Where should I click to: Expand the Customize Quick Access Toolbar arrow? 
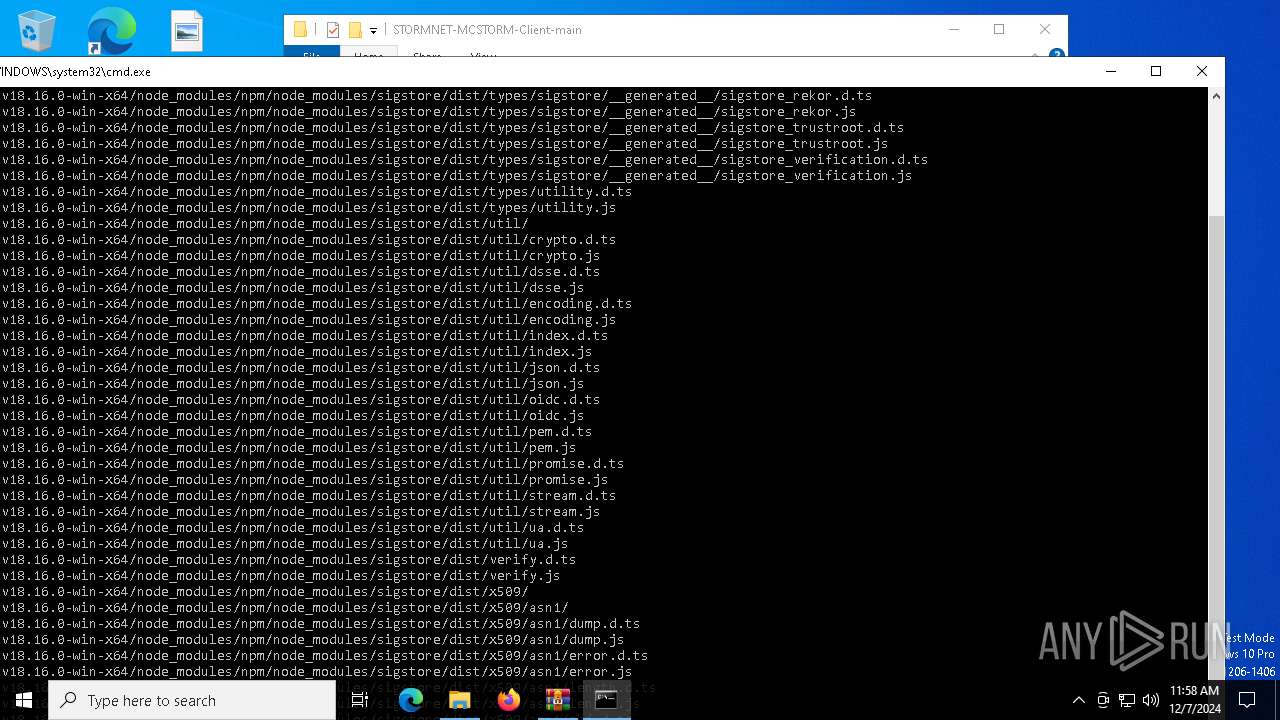373,31
